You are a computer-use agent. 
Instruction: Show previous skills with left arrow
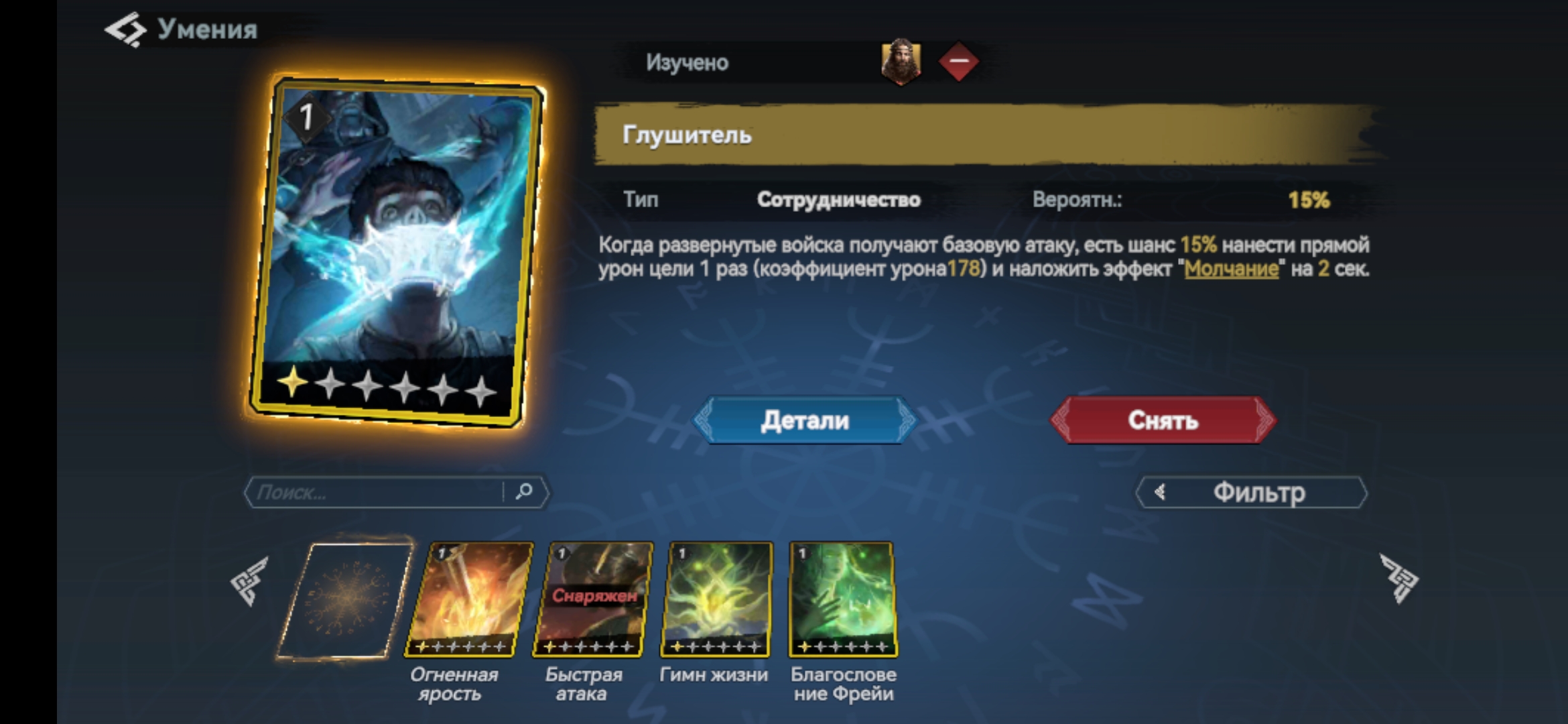coord(249,581)
